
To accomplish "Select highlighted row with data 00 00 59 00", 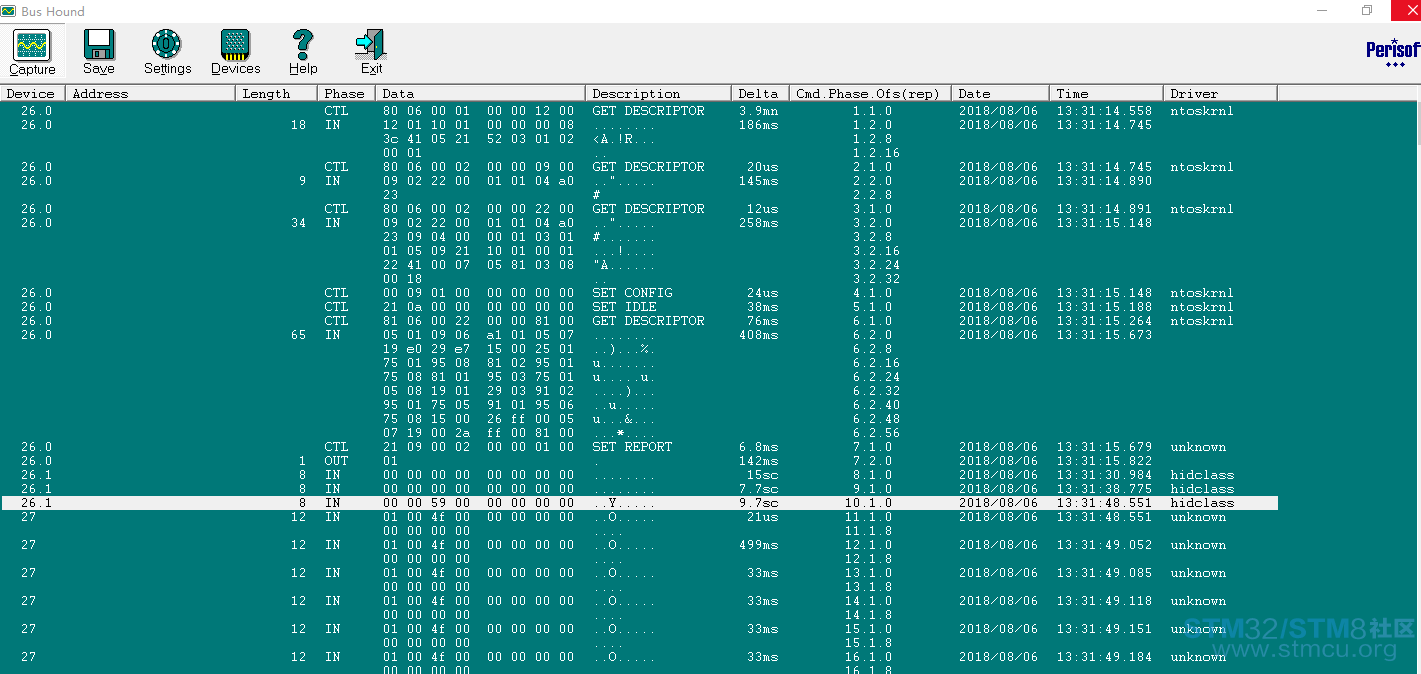I will coord(639,503).
